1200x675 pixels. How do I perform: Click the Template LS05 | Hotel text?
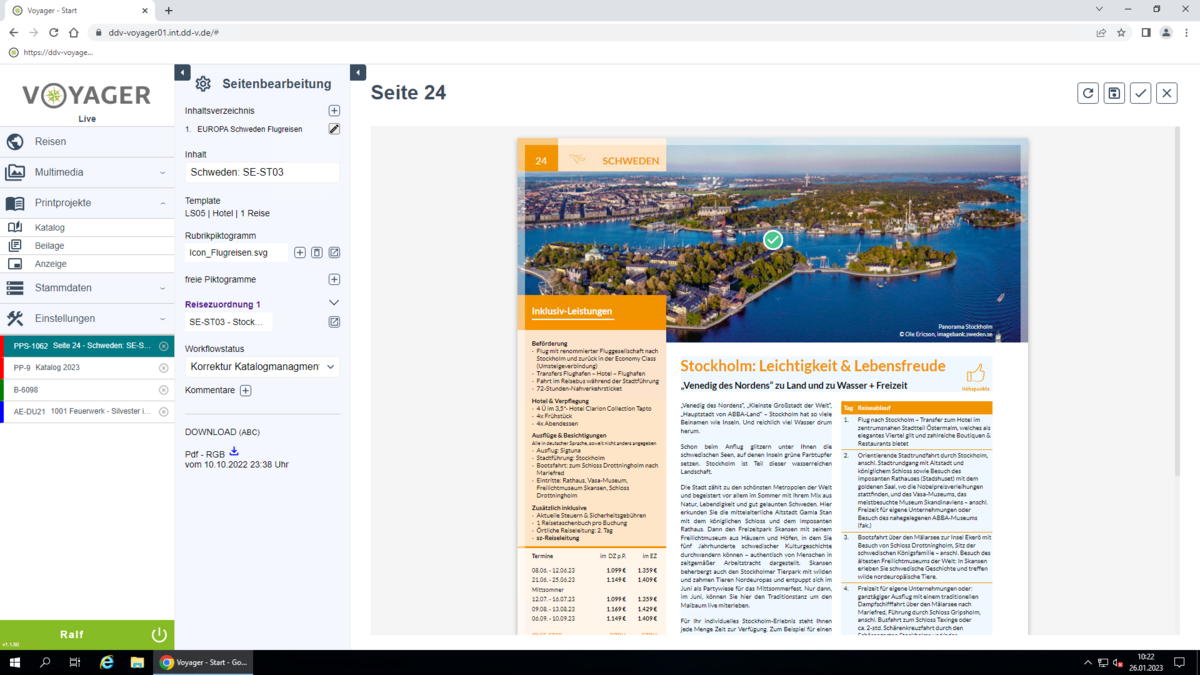coord(227,213)
